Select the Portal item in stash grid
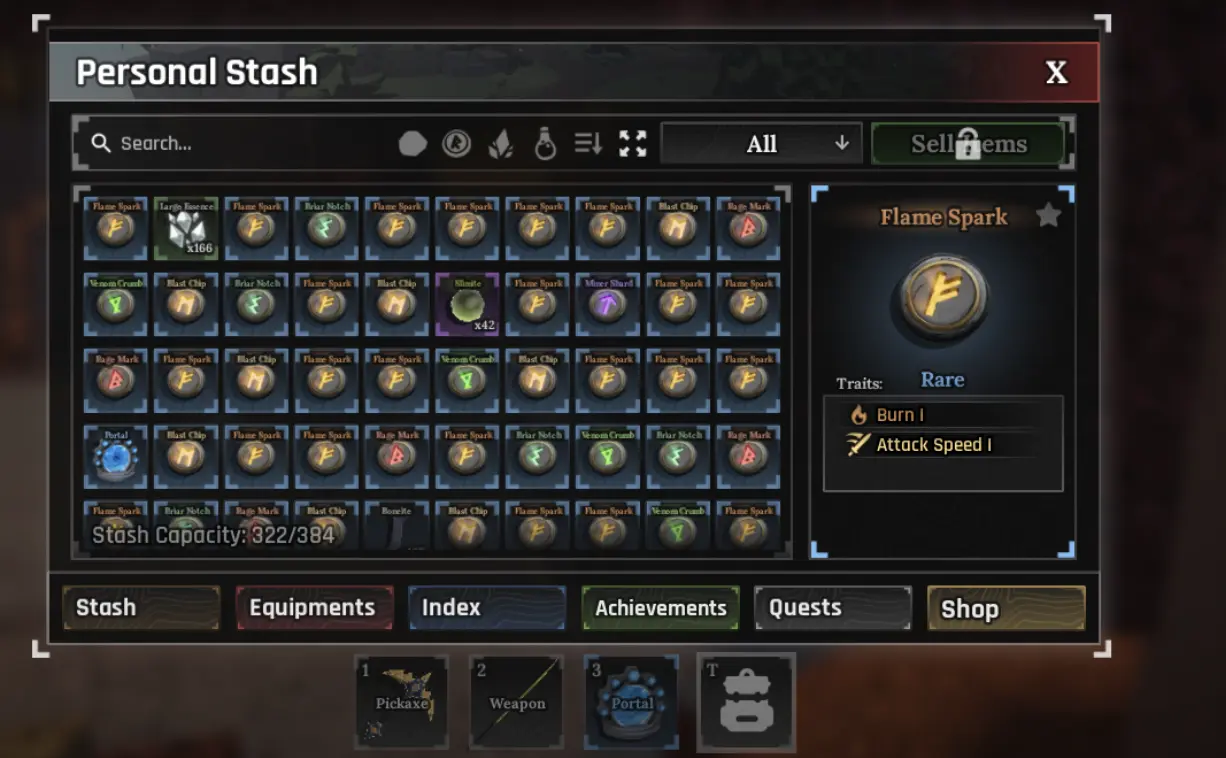The height and width of the screenshot is (758, 1226). 116,457
